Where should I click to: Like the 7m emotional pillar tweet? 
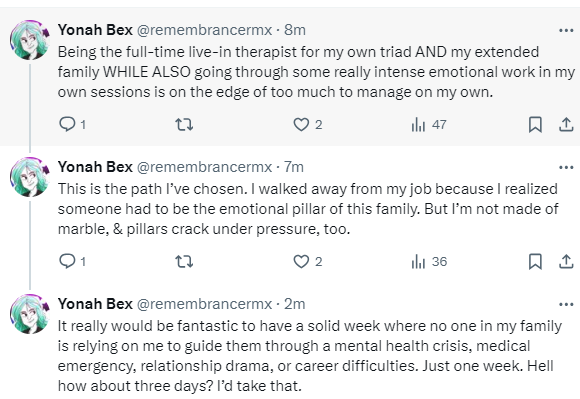click(307, 261)
